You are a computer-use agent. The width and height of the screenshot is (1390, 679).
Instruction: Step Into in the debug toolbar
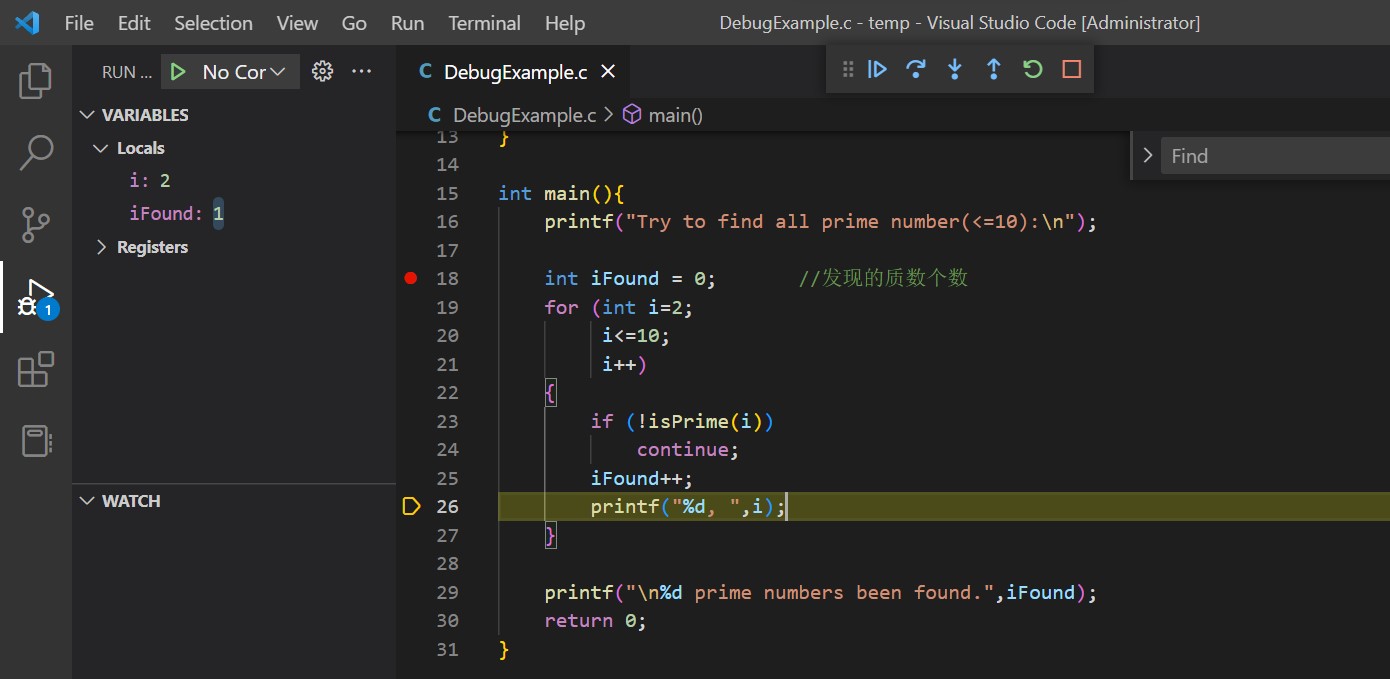click(x=955, y=69)
